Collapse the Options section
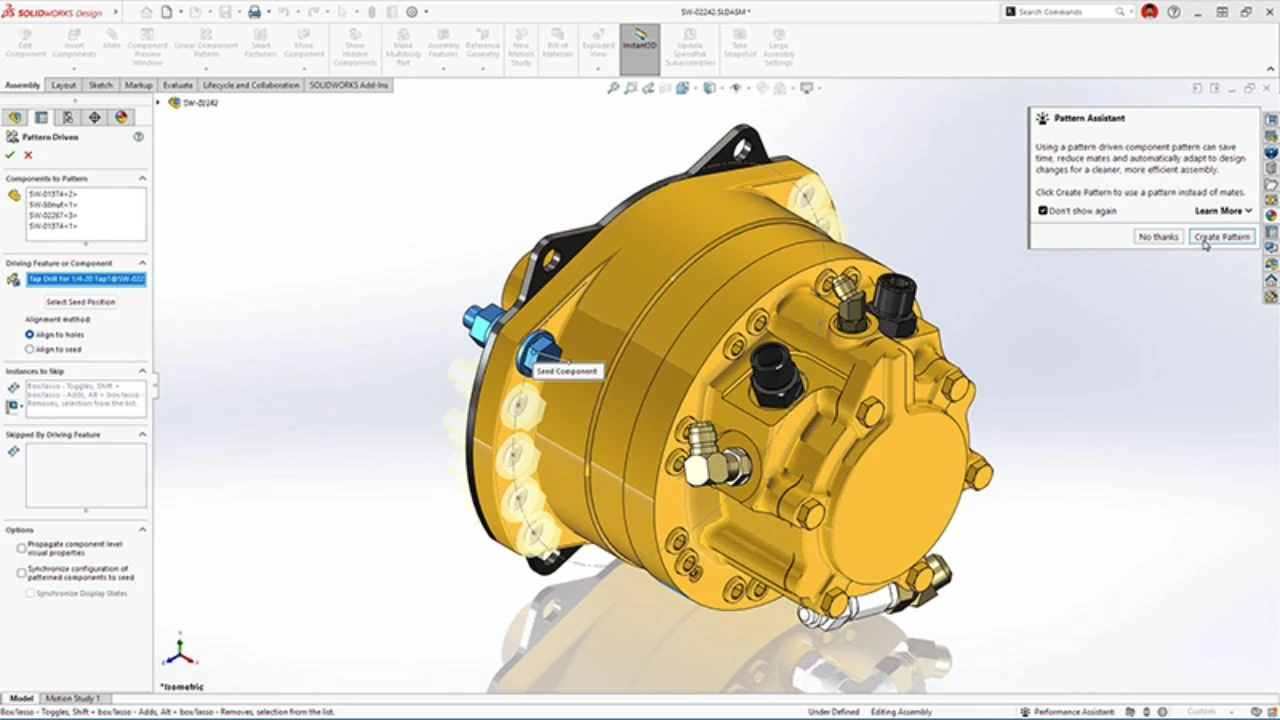This screenshot has height=720, width=1280. point(142,530)
